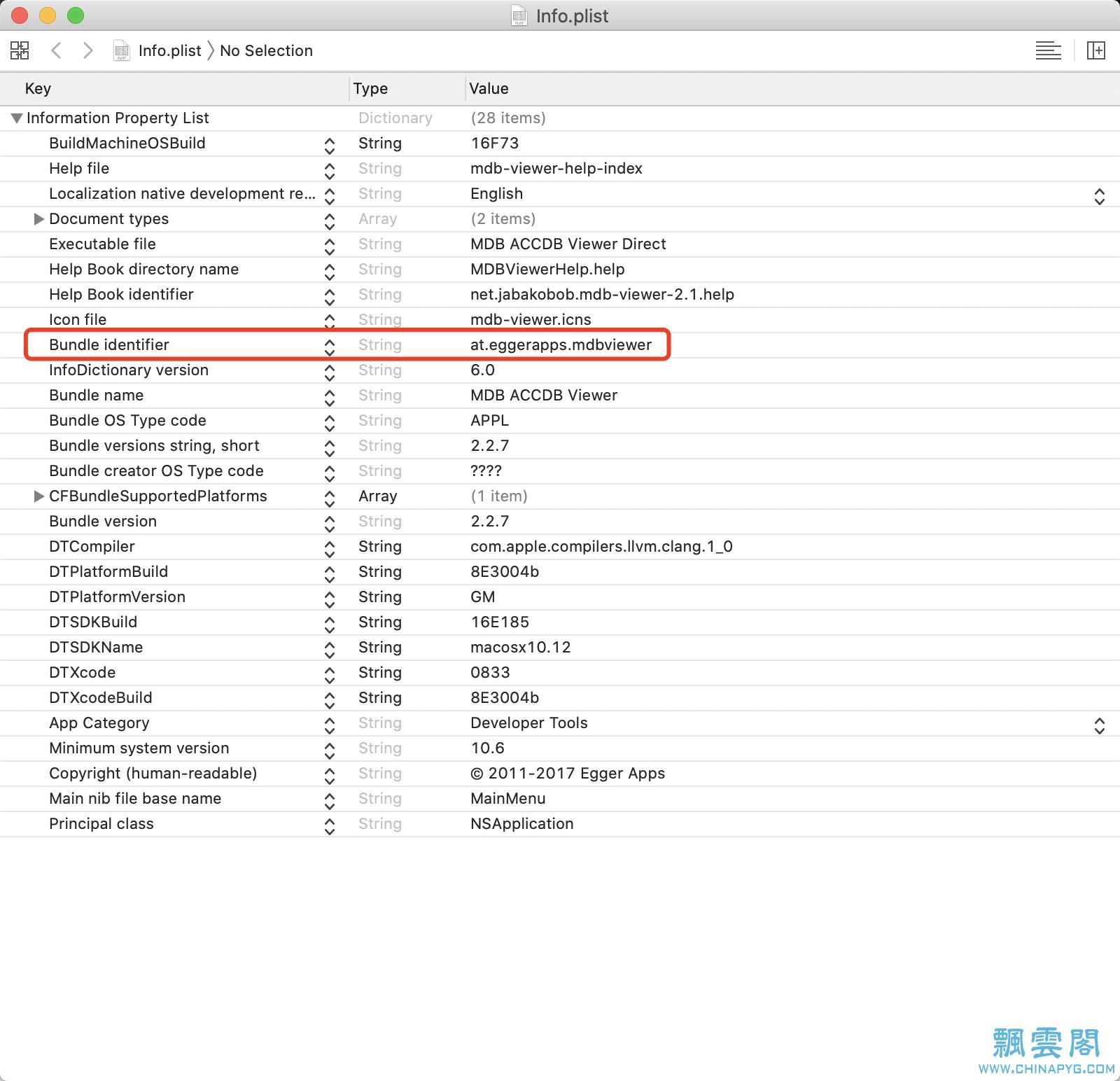This screenshot has width=1120, height=1081.
Task: Open key stepper for Icon file
Action: (x=330, y=322)
